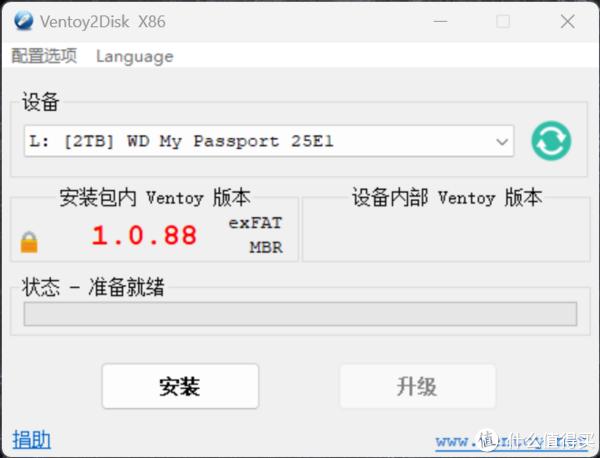Click the MBR partition style label

pyautogui.click(x=266, y=248)
